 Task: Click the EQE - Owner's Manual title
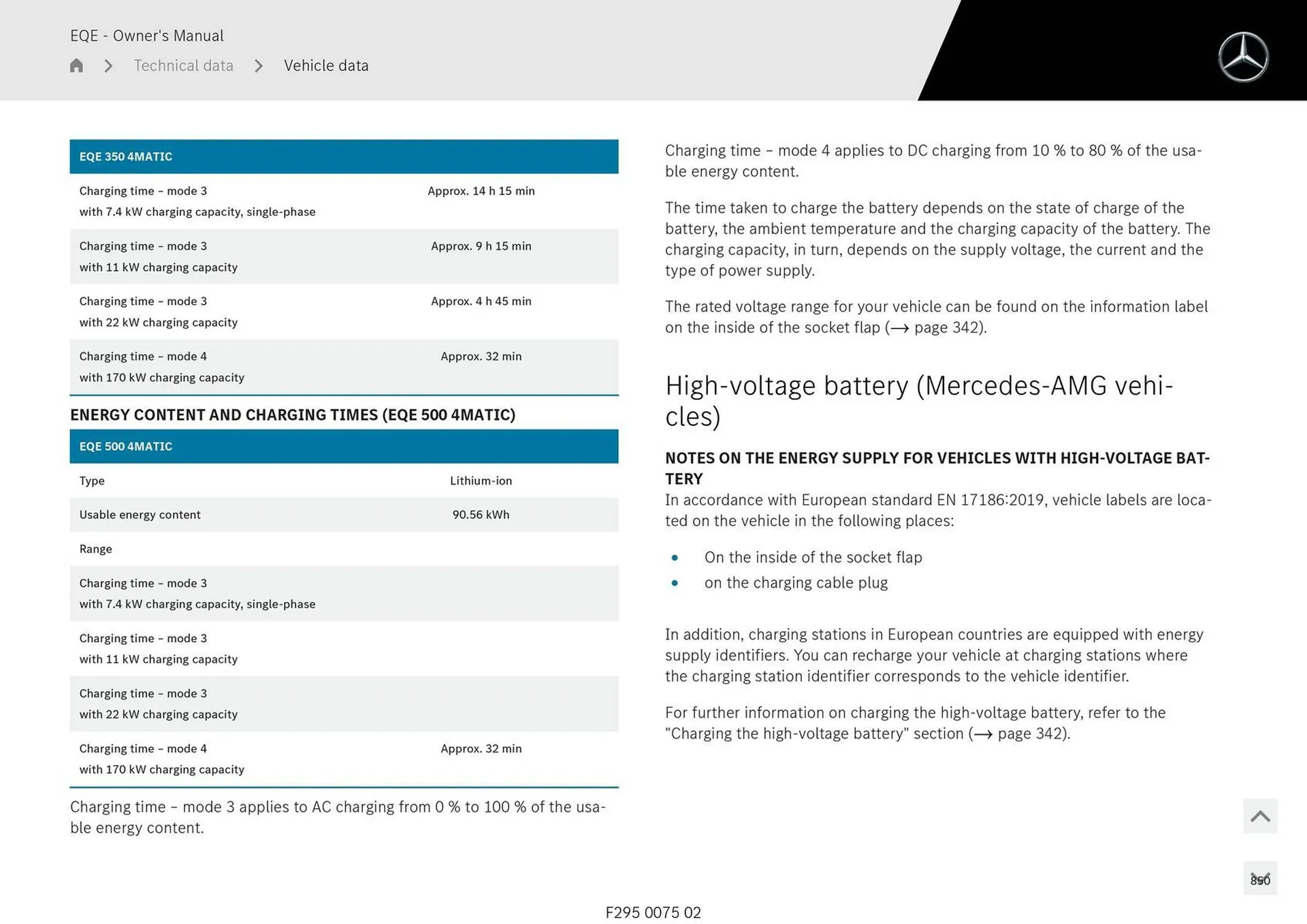point(147,35)
